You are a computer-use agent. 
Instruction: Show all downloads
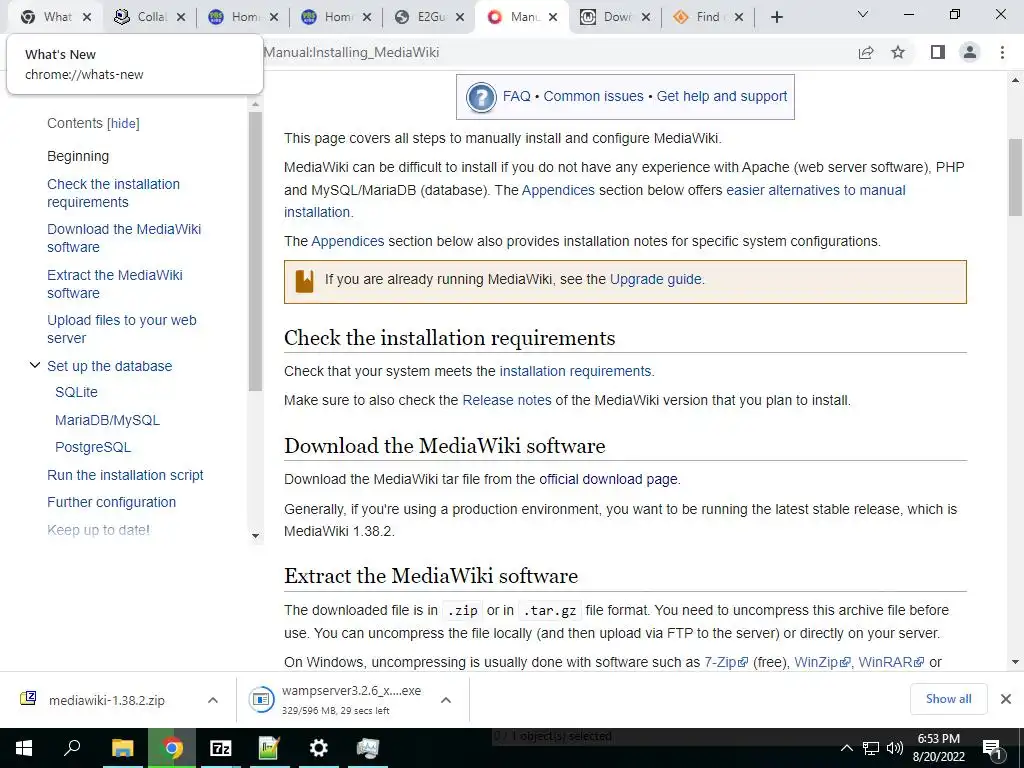pos(948,699)
